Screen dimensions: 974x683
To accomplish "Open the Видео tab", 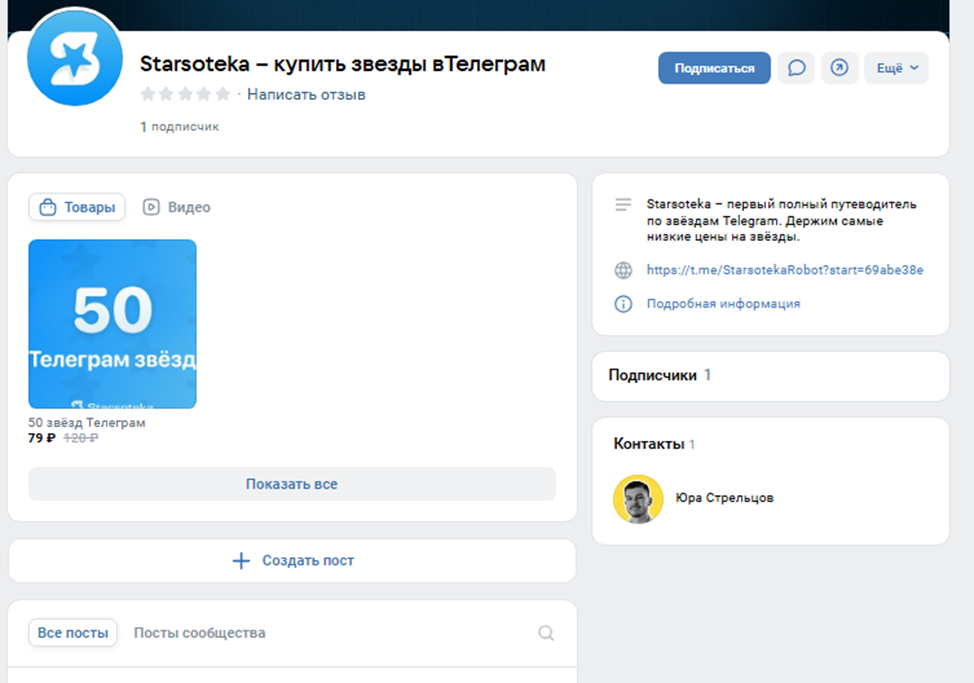I will pyautogui.click(x=177, y=207).
